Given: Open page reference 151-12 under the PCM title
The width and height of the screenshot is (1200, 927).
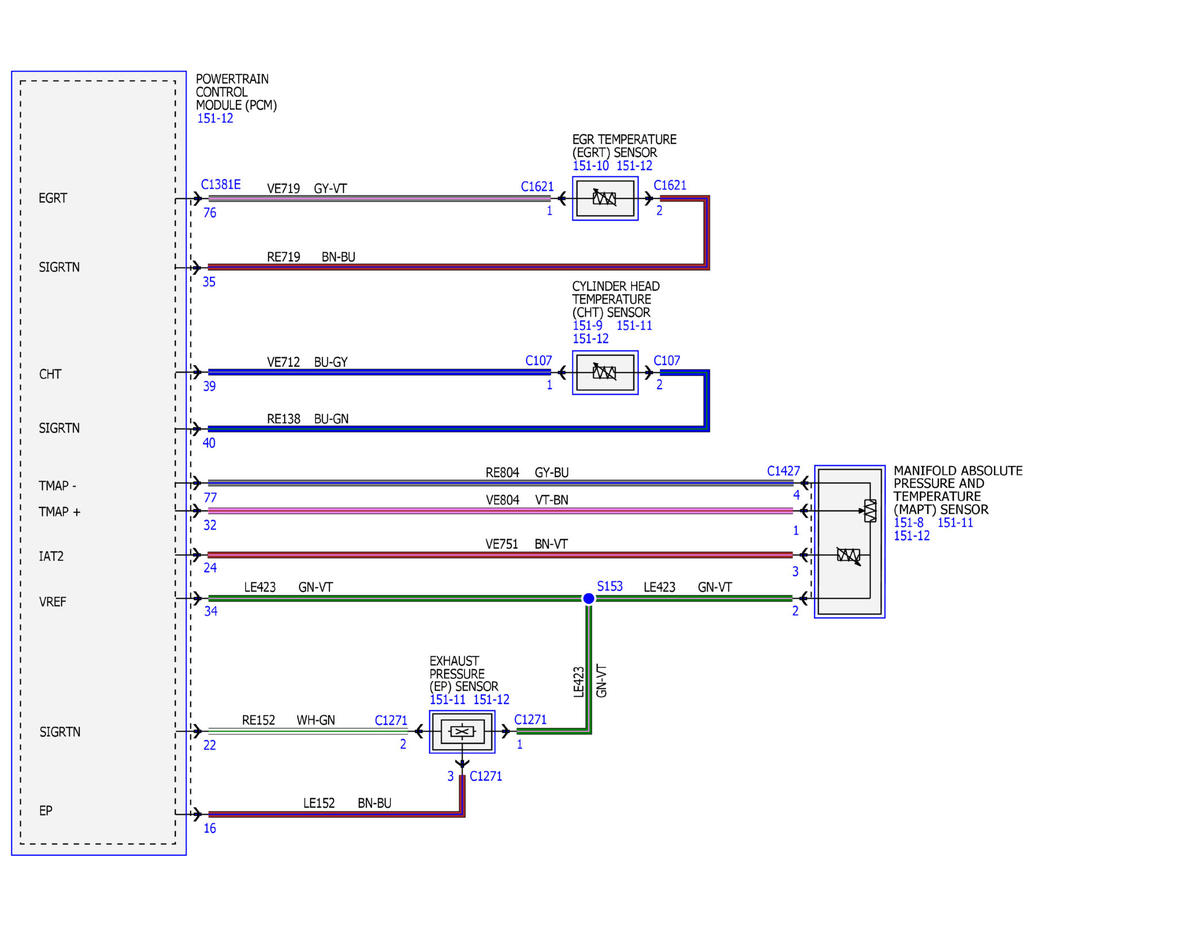Looking at the screenshot, I should (215, 119).
